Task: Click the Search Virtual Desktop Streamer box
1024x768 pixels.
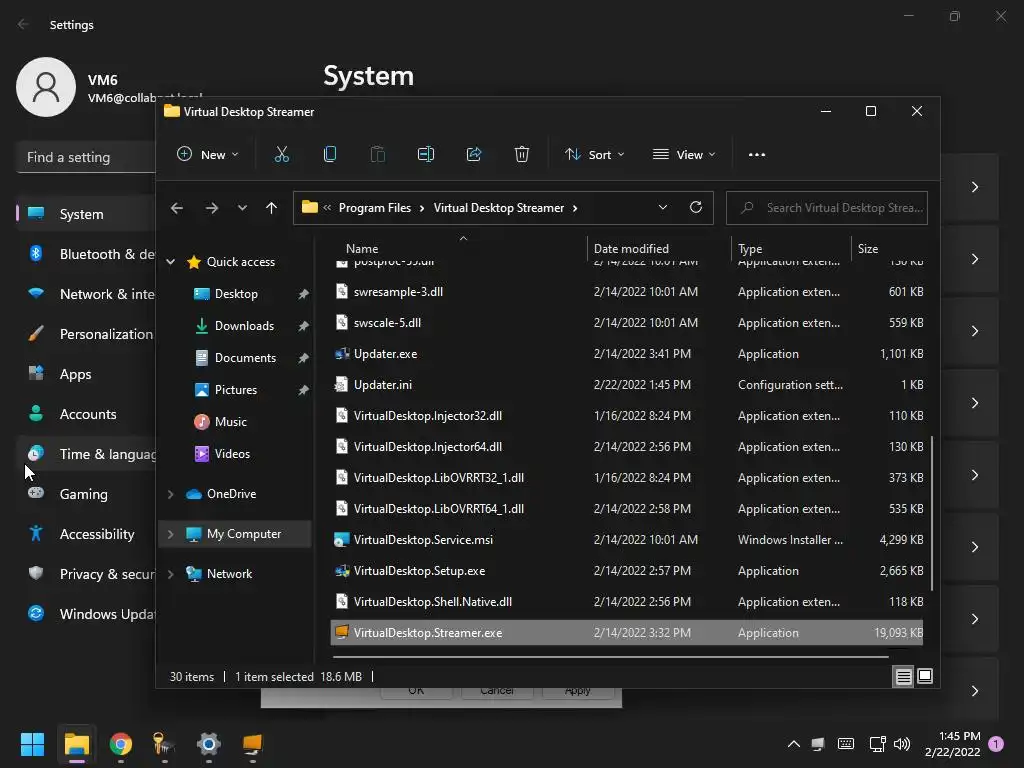Action: (827, 208)
